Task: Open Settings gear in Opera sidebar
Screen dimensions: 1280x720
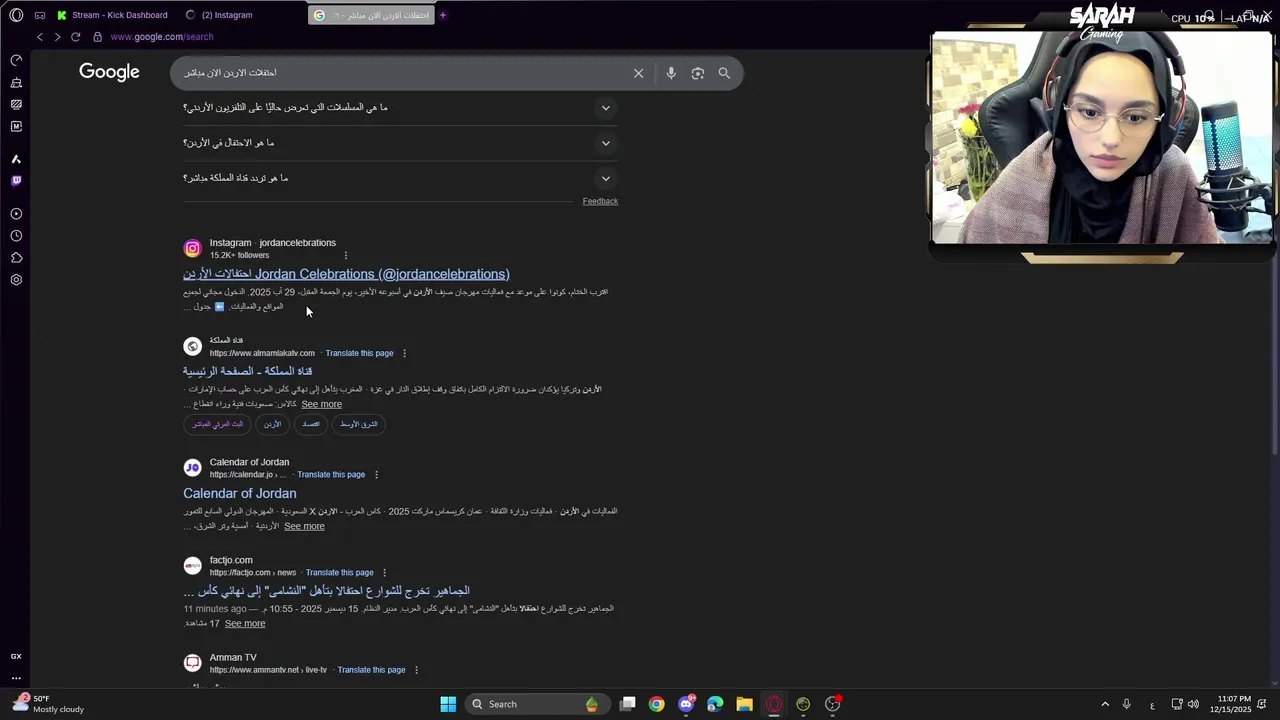Action: 16,280
